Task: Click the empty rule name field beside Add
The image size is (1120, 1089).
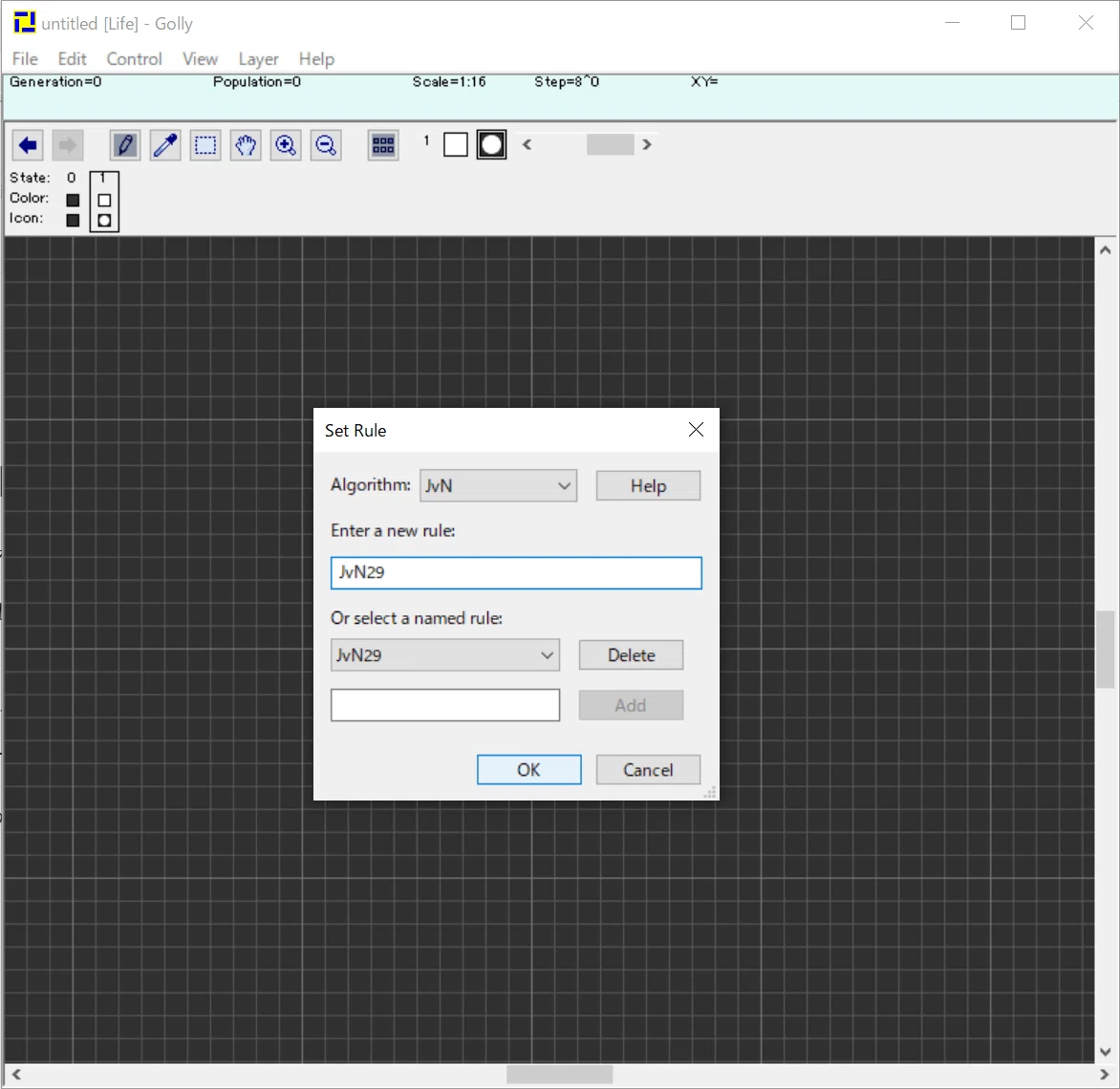Action: [445, 705]
